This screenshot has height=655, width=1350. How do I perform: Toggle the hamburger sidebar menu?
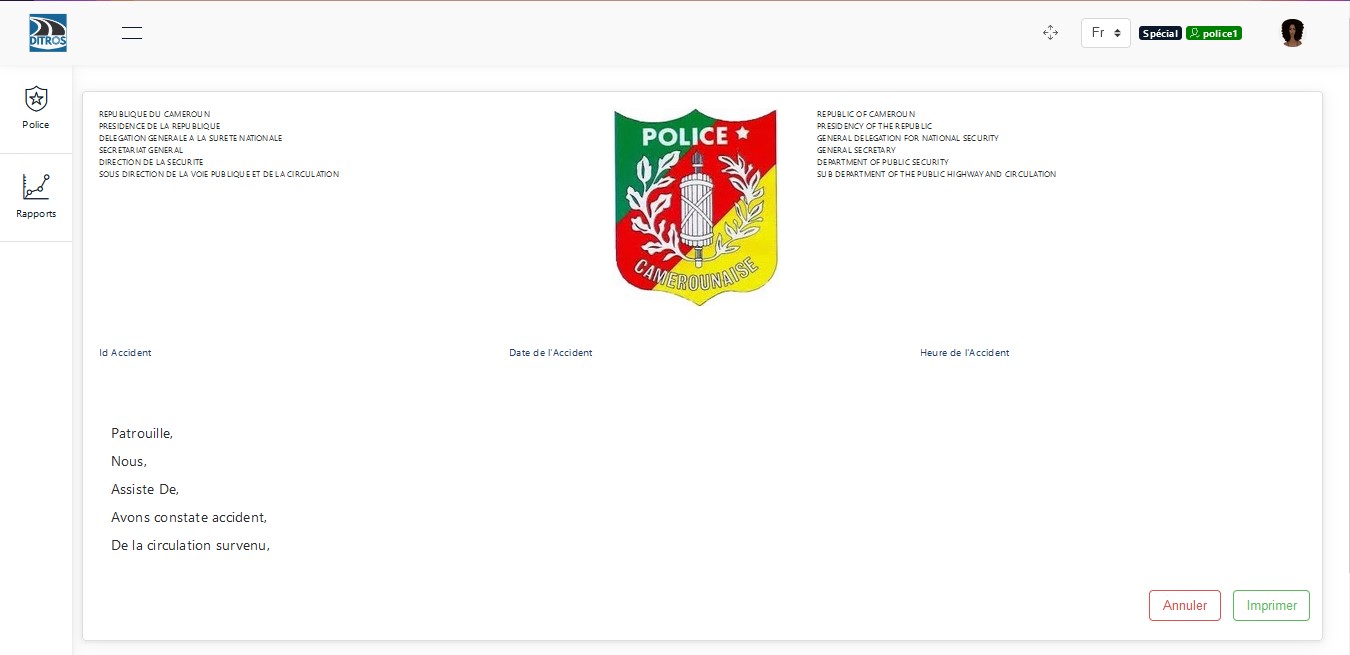point(132,33)
